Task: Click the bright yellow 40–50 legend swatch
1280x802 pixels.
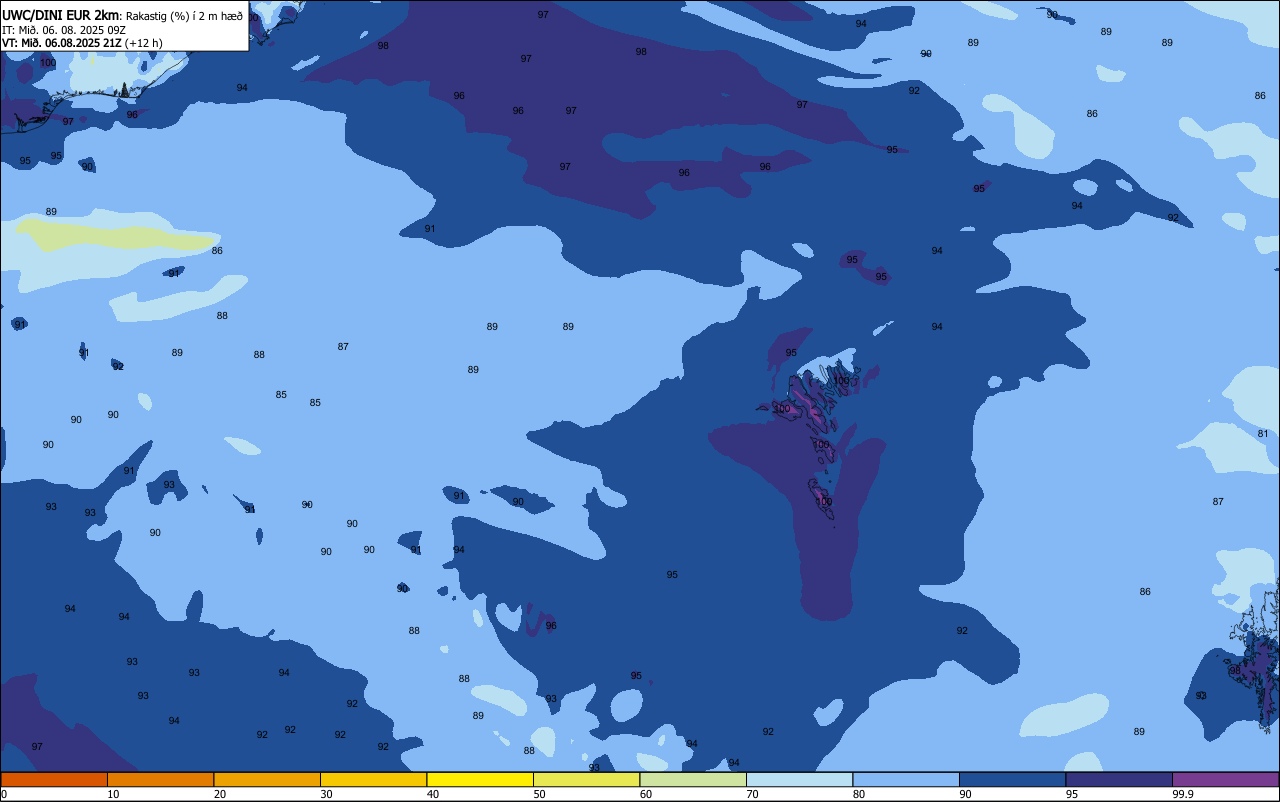Action: [x=480, y=779]
